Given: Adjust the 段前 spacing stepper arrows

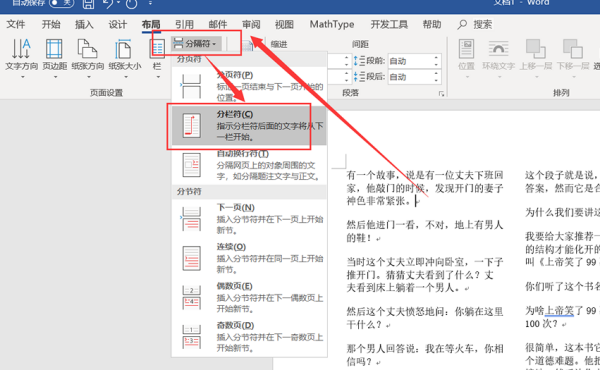Looking at the screenshot, I should 437,61.
